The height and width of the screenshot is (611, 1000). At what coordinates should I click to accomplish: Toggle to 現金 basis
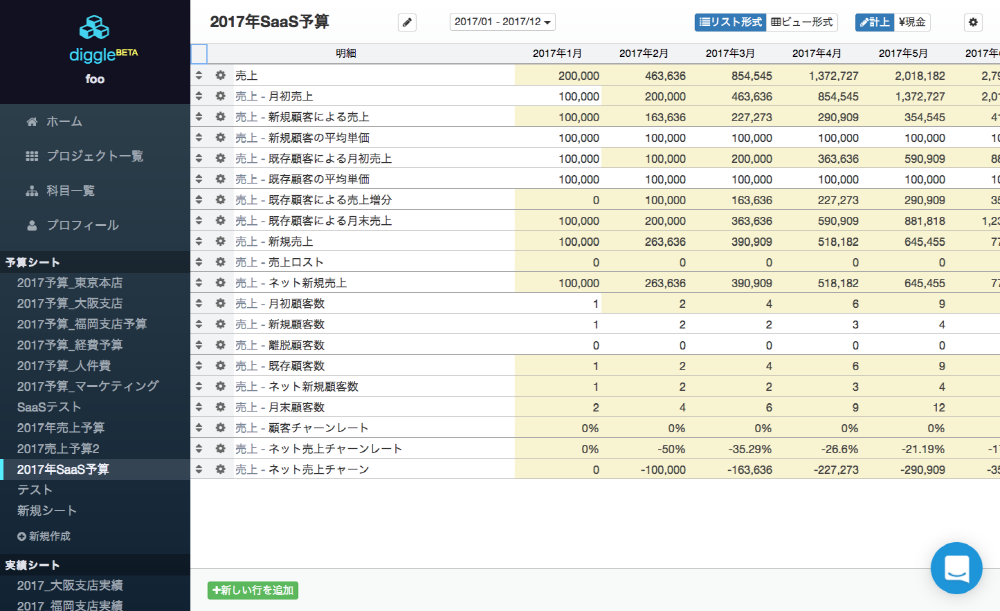(x=913, y=22)
